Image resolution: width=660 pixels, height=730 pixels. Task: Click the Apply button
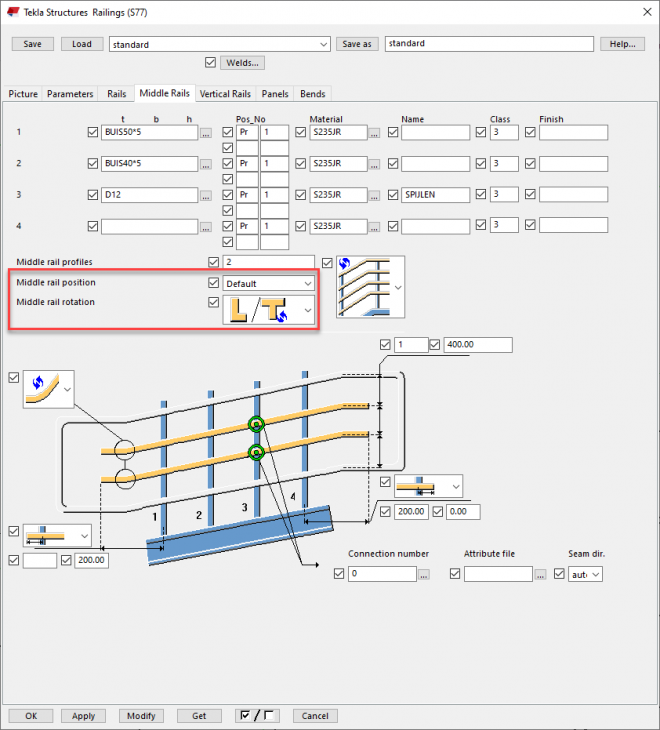[83, 716]
